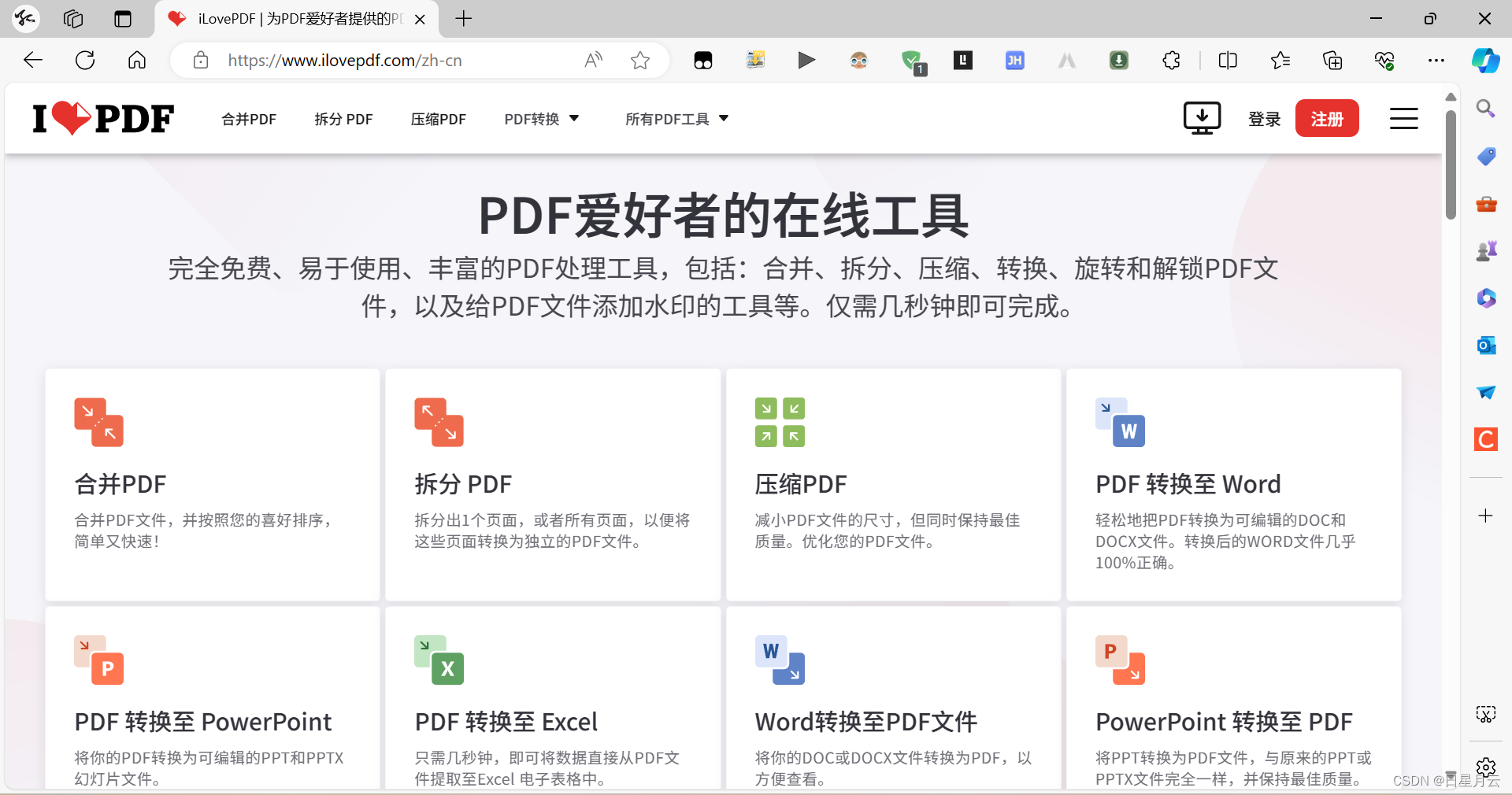Select the PDF 转换至 Word tool icon
Viewport: 1512px width, 795px height.
[x=1120, y=422]
